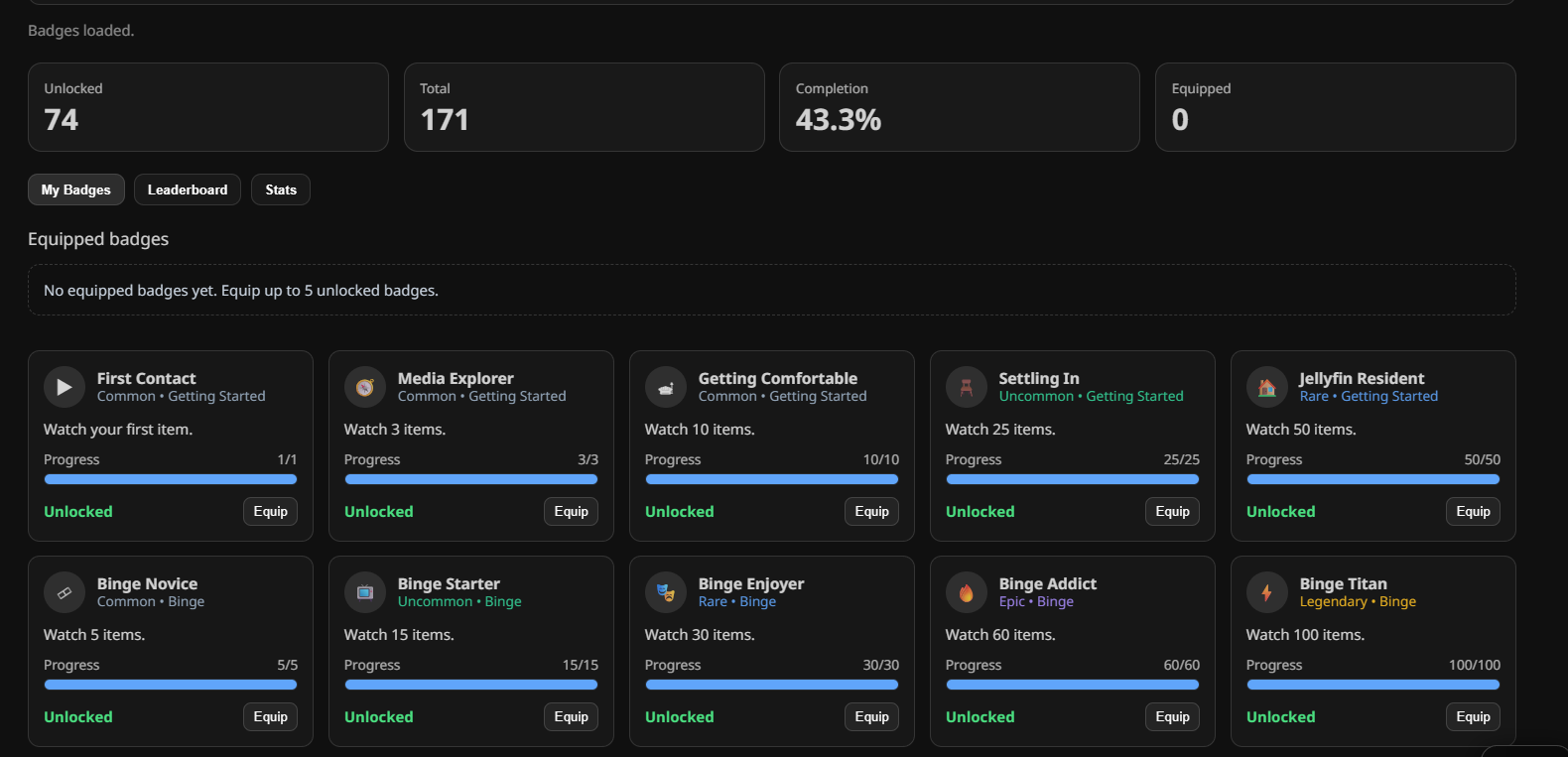Open the Leaderboard tab
This screenshot has width=1568, height=757.
point(188,189)
